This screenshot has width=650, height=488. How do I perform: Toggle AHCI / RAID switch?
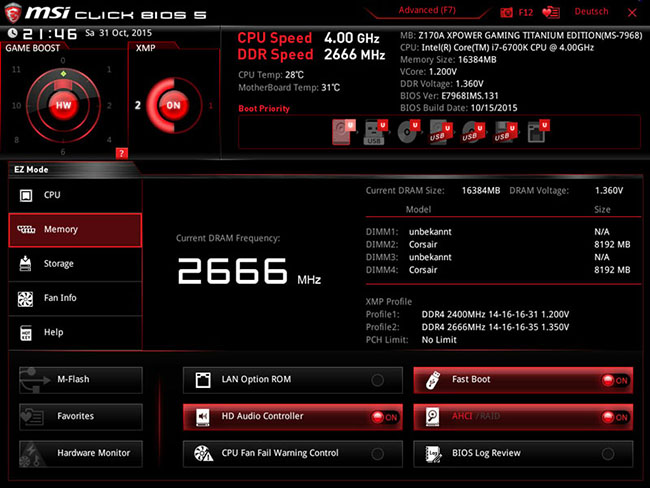tap(615, 417)
